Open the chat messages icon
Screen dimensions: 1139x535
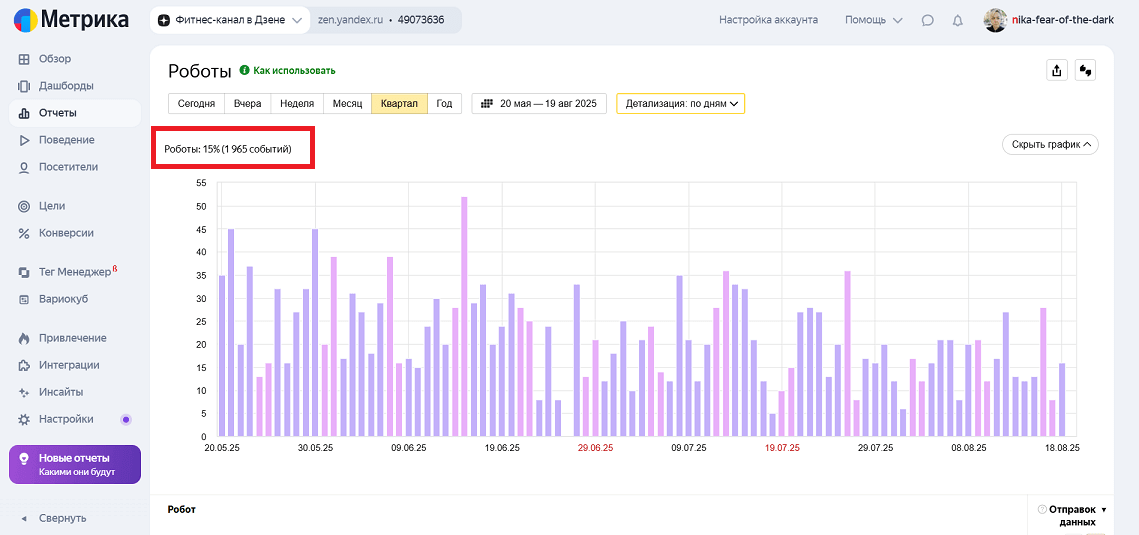(928, 20)
